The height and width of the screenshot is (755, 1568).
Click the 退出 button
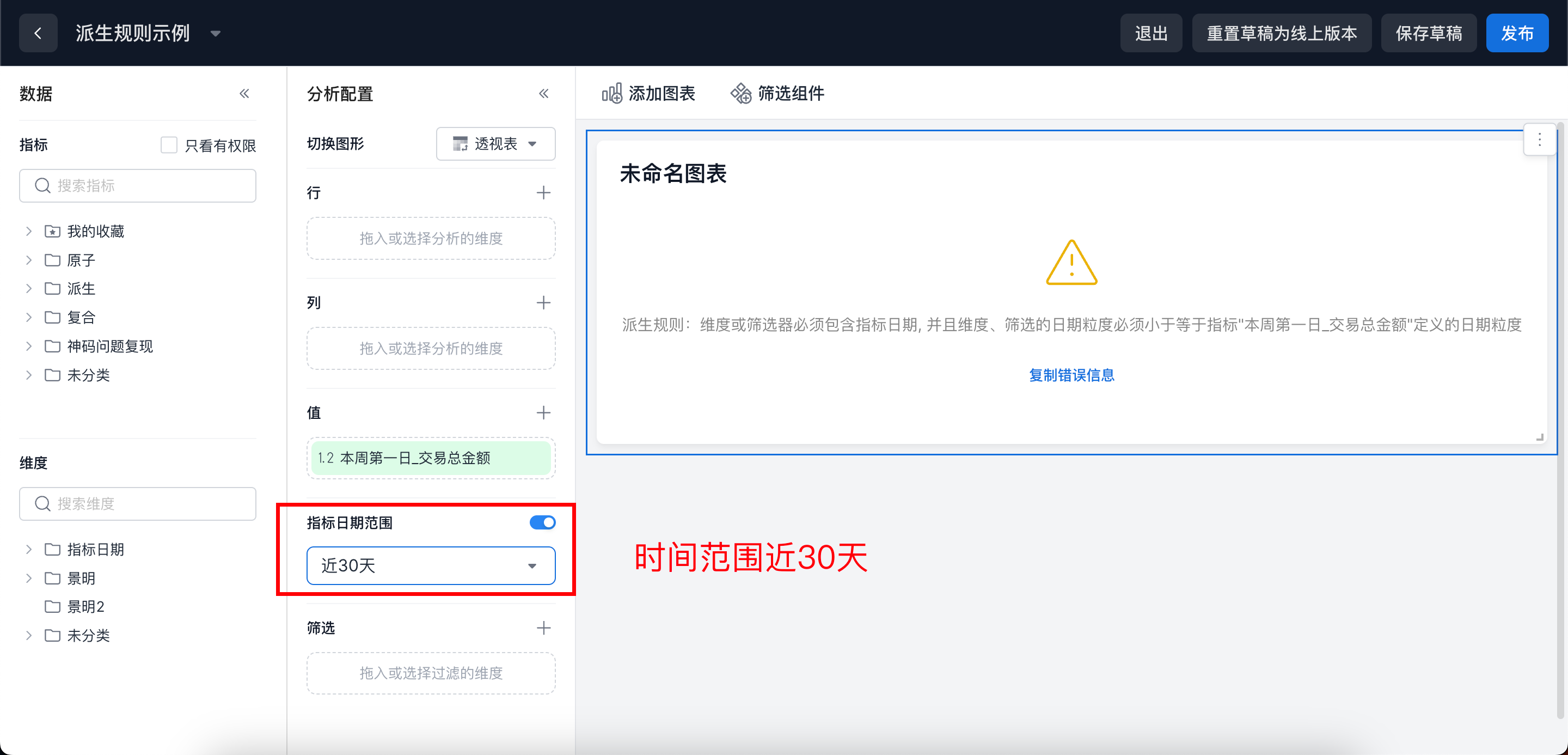coord(1150,33)
